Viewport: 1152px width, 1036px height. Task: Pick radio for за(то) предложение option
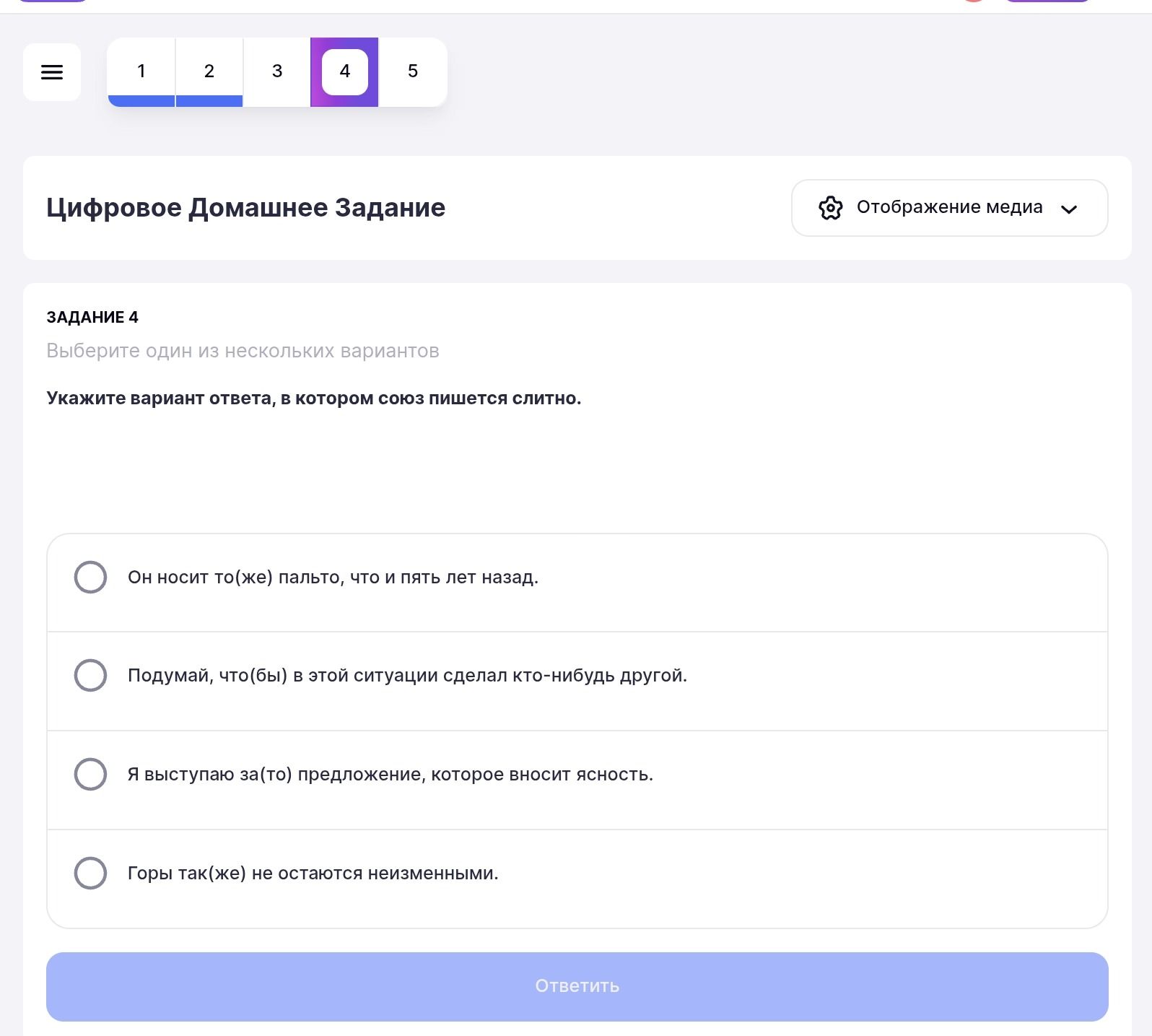pos(91,774)
